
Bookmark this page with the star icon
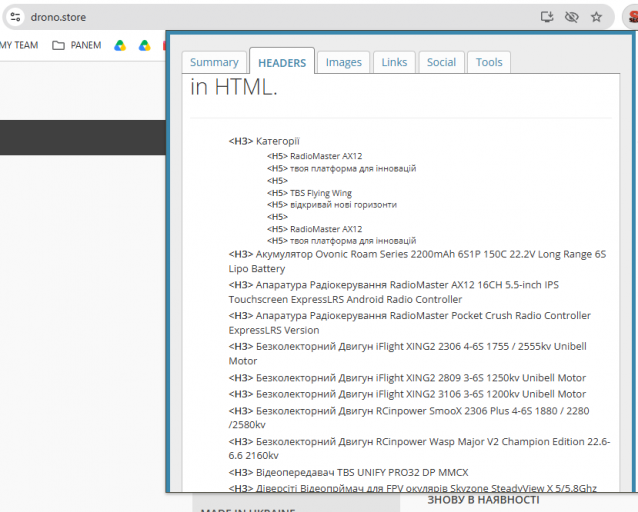[x=596, y=17]
